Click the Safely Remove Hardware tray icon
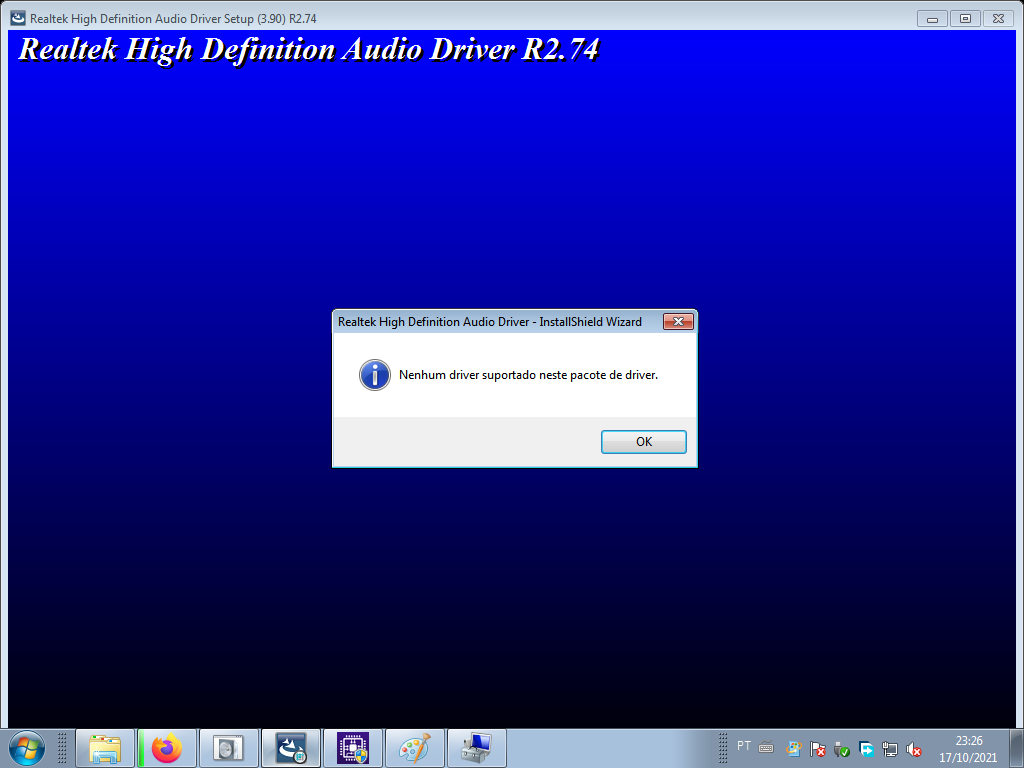Screen dimensions: 1024x768 [x=842, y=749]
